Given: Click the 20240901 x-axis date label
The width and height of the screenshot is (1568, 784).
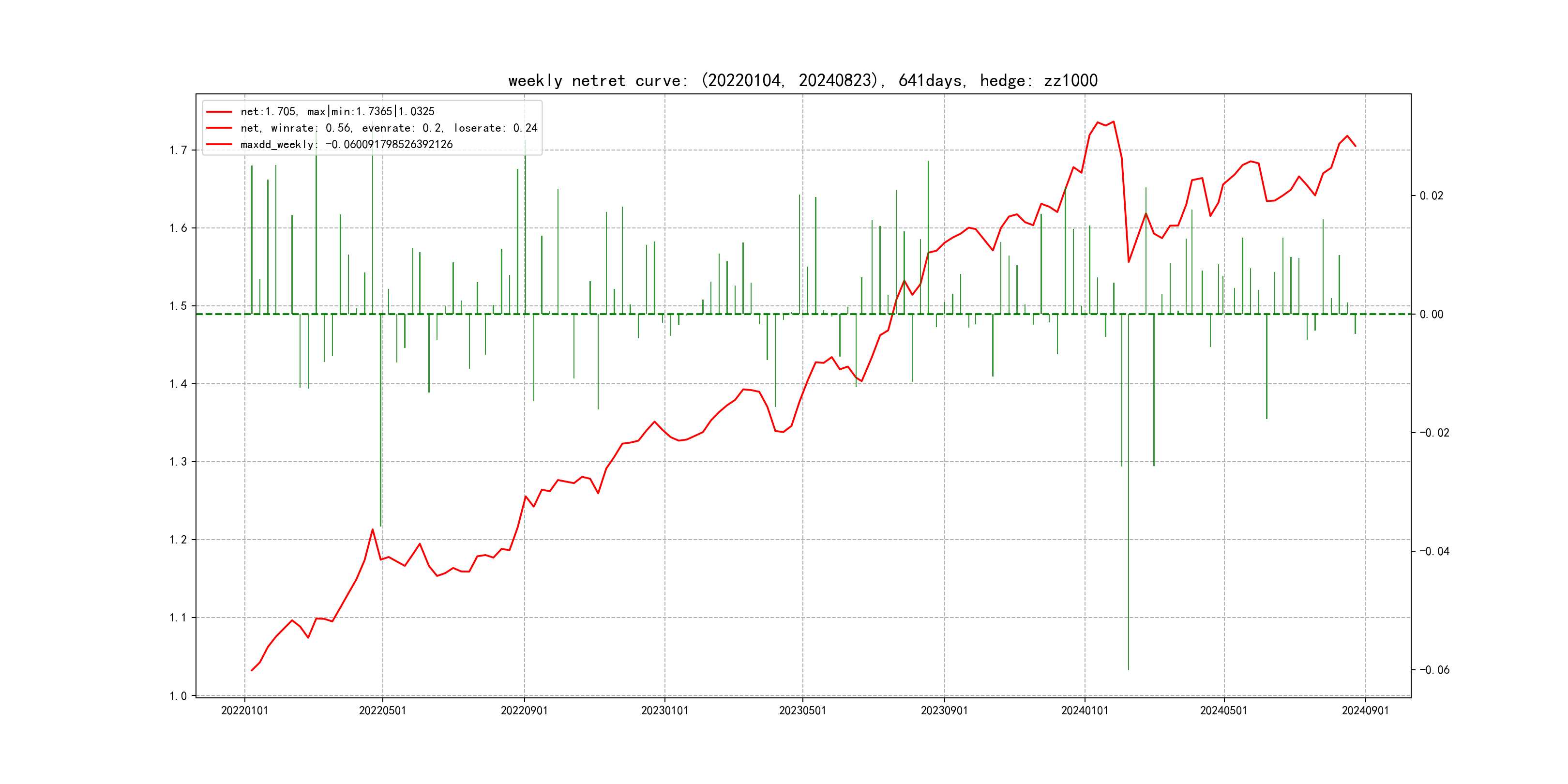Looking at the screenshot, I should 1365,710.
